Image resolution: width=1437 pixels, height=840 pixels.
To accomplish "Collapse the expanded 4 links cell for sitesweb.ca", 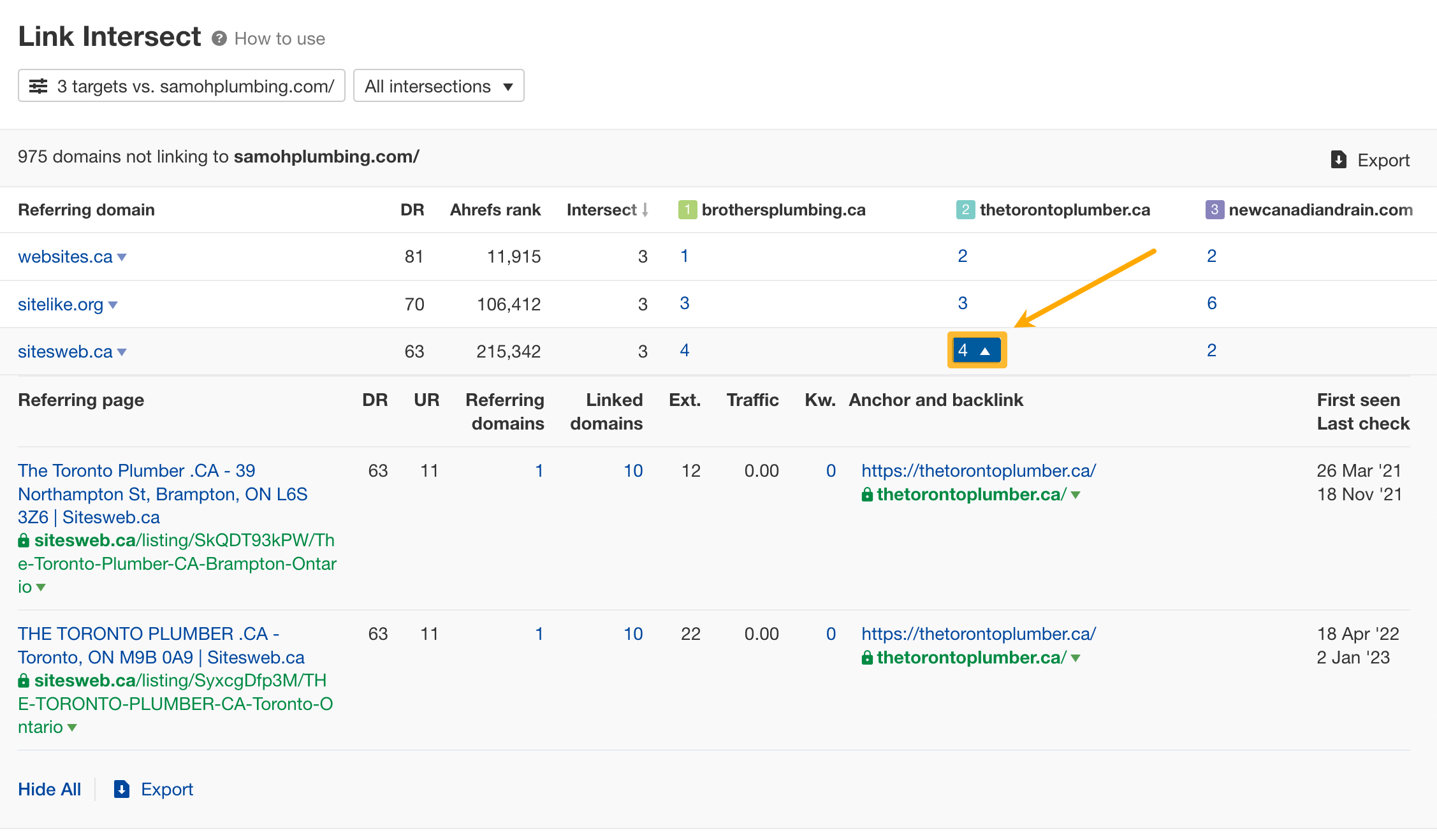I will [x=977, y=351].
